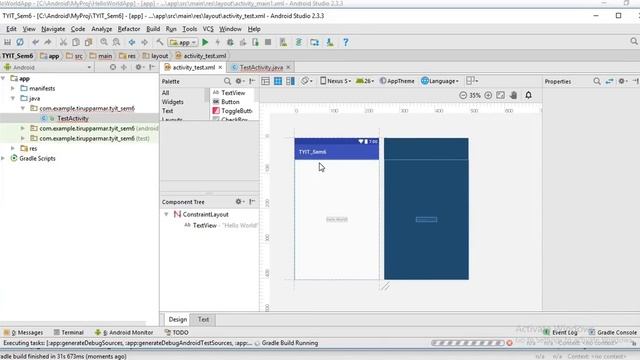Toggle the Design view mode icon
The height and width of the screenshot is (360, 640).
coord(265,81)
